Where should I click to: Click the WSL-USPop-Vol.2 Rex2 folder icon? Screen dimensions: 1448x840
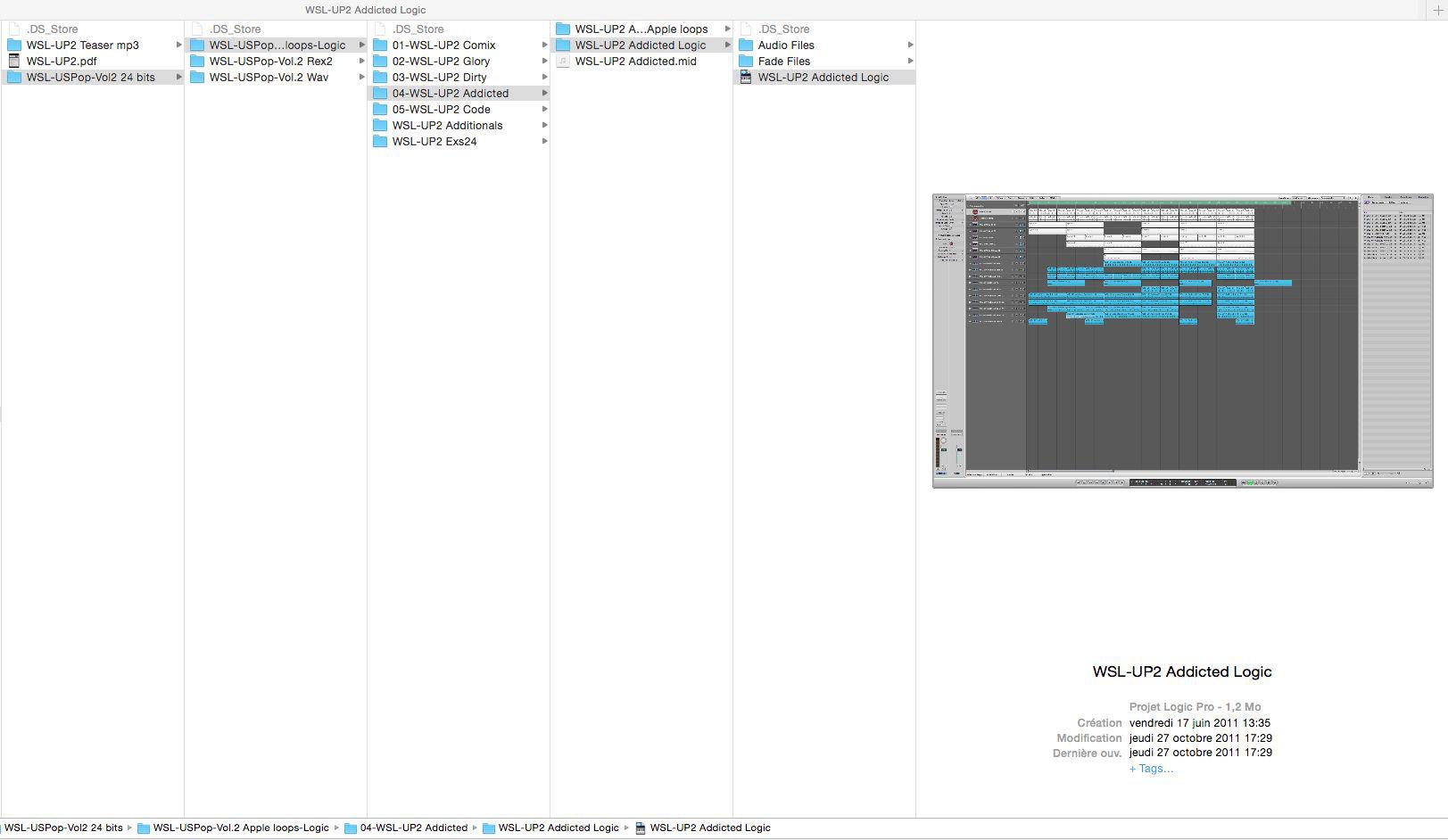pos(197,61)
